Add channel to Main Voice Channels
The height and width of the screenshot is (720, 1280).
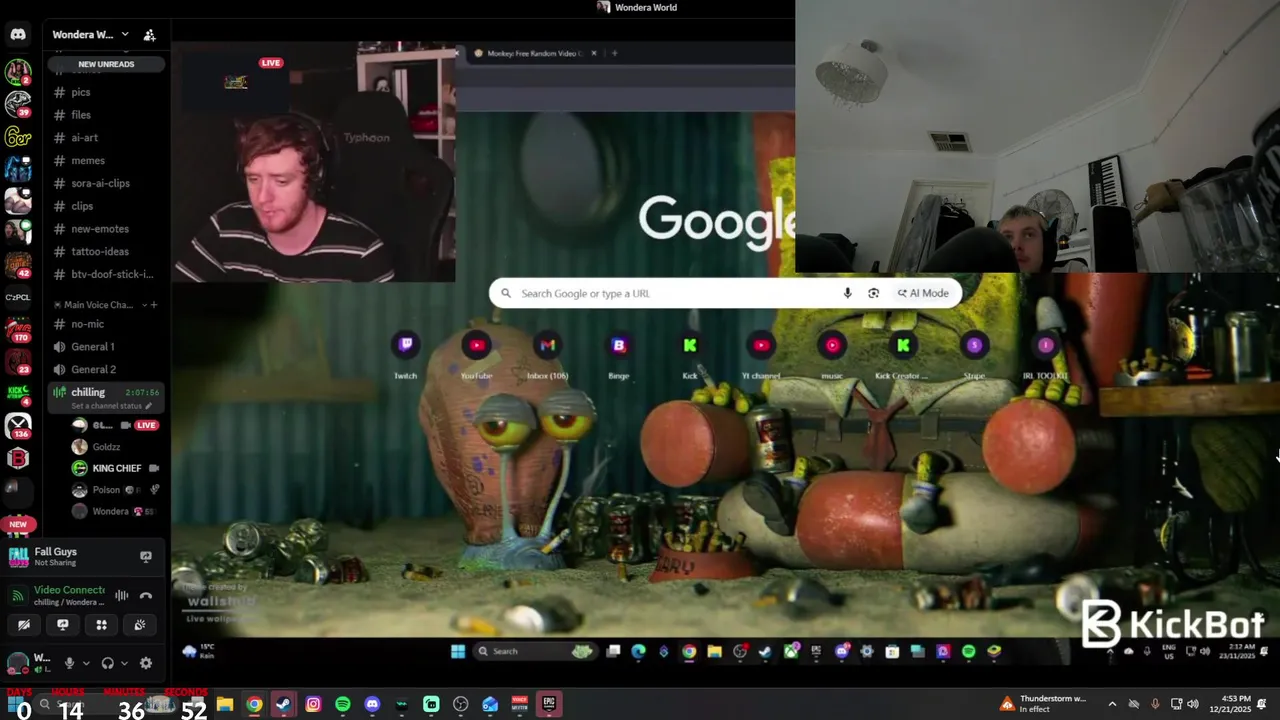(153, 304)
